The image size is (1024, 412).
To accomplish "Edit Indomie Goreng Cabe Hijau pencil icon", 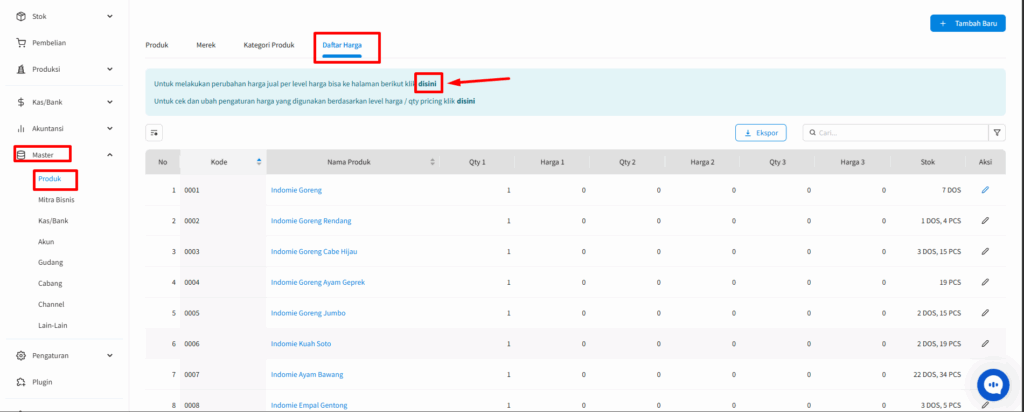I will pos(985,251).
